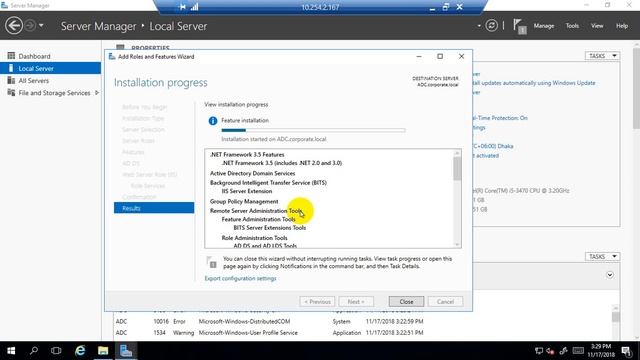The height and width of the screenshot is (360, 640).
Task: Select Local Server in the sidebar
Action: [50, 68]
